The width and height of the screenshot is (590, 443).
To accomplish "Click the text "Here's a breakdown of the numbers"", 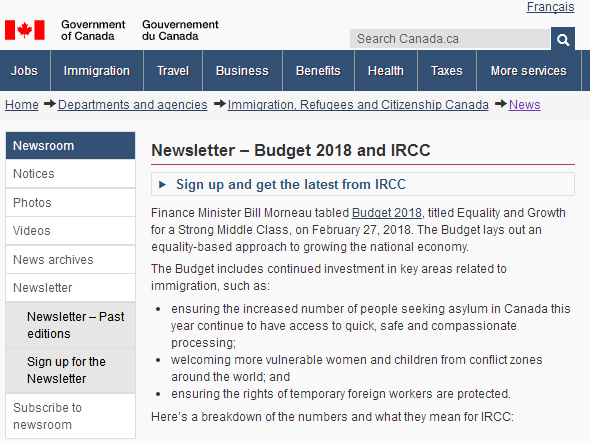I will 249,417.
